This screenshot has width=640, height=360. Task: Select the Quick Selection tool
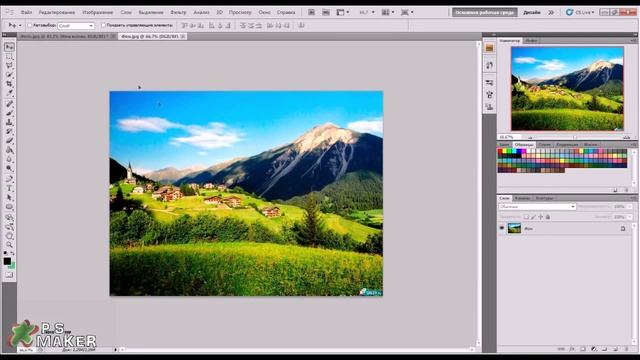click(x=9, y=75)
